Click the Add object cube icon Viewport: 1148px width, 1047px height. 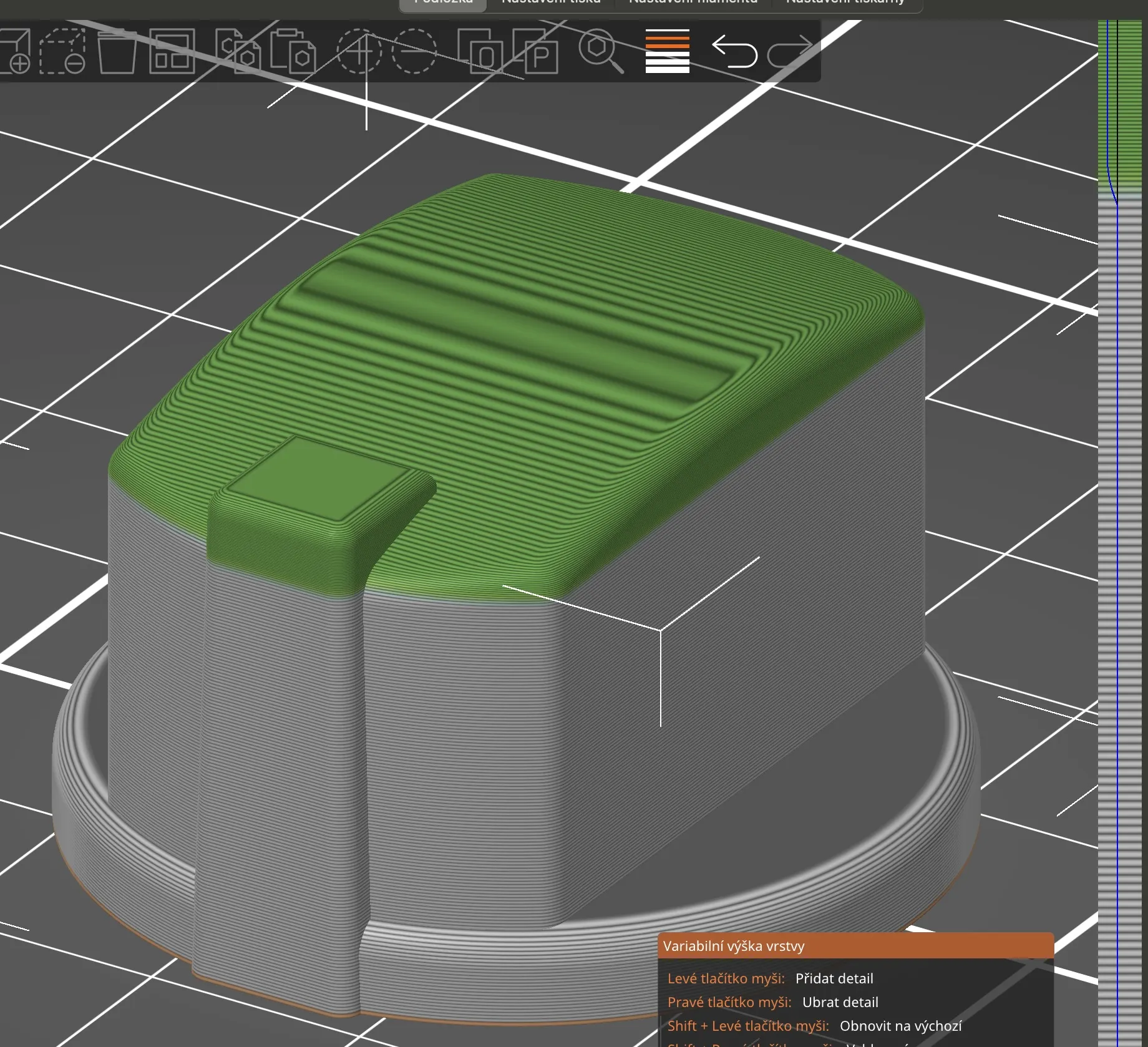point(15,51)
